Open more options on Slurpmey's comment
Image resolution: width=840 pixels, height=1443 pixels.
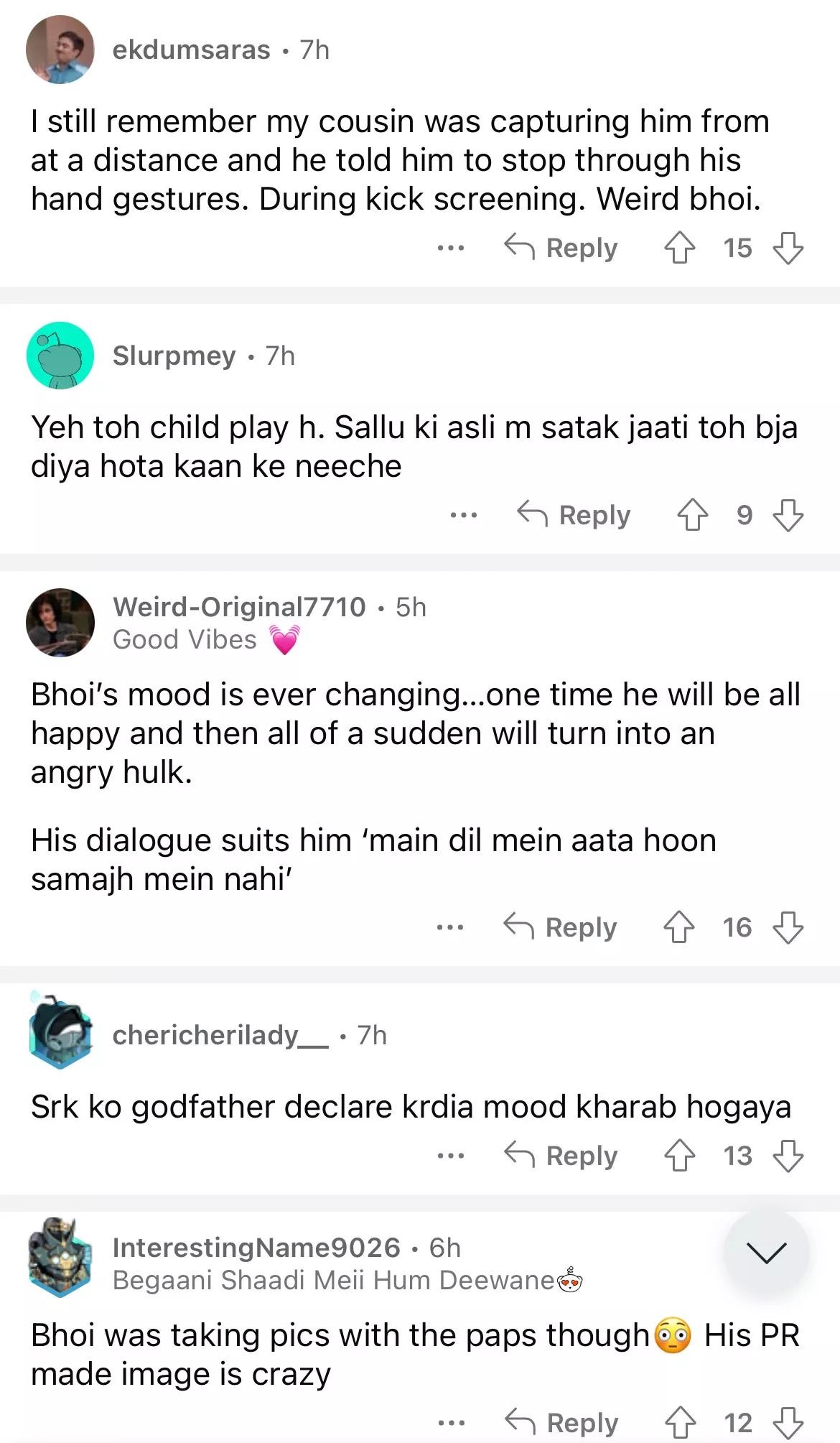click(464, 515)
